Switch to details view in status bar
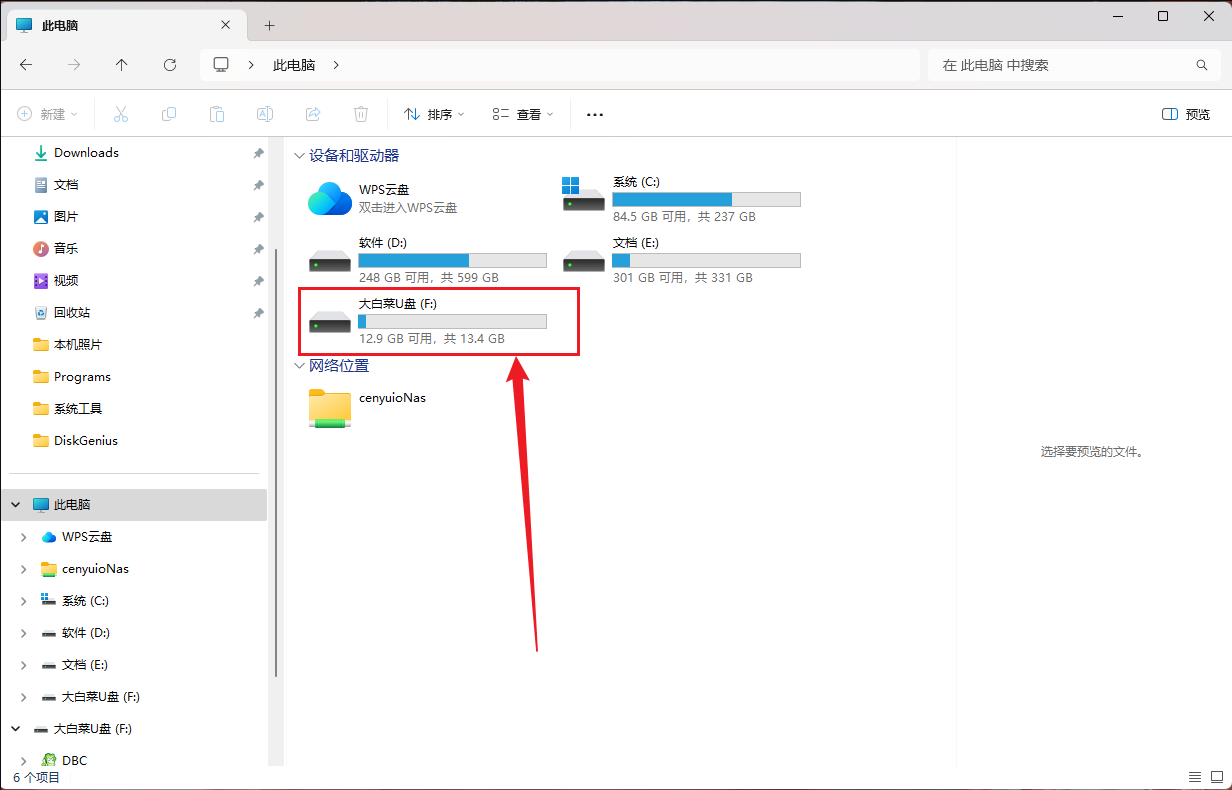Viewport: 1232px width, 790px height. tap(1195, 777)
